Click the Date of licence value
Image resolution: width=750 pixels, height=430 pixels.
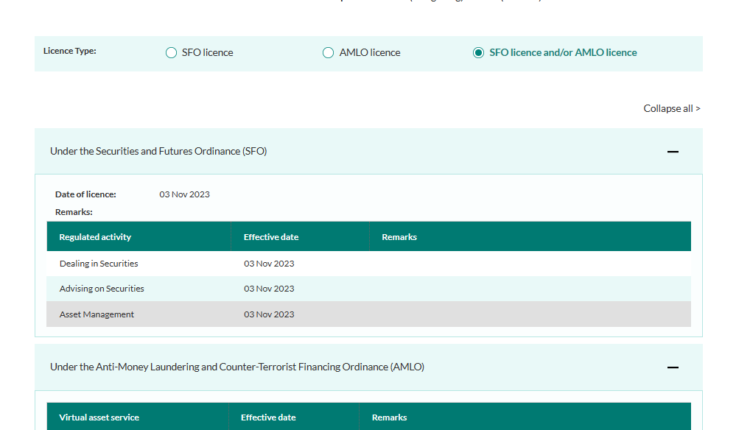click(x=184, y=194)
